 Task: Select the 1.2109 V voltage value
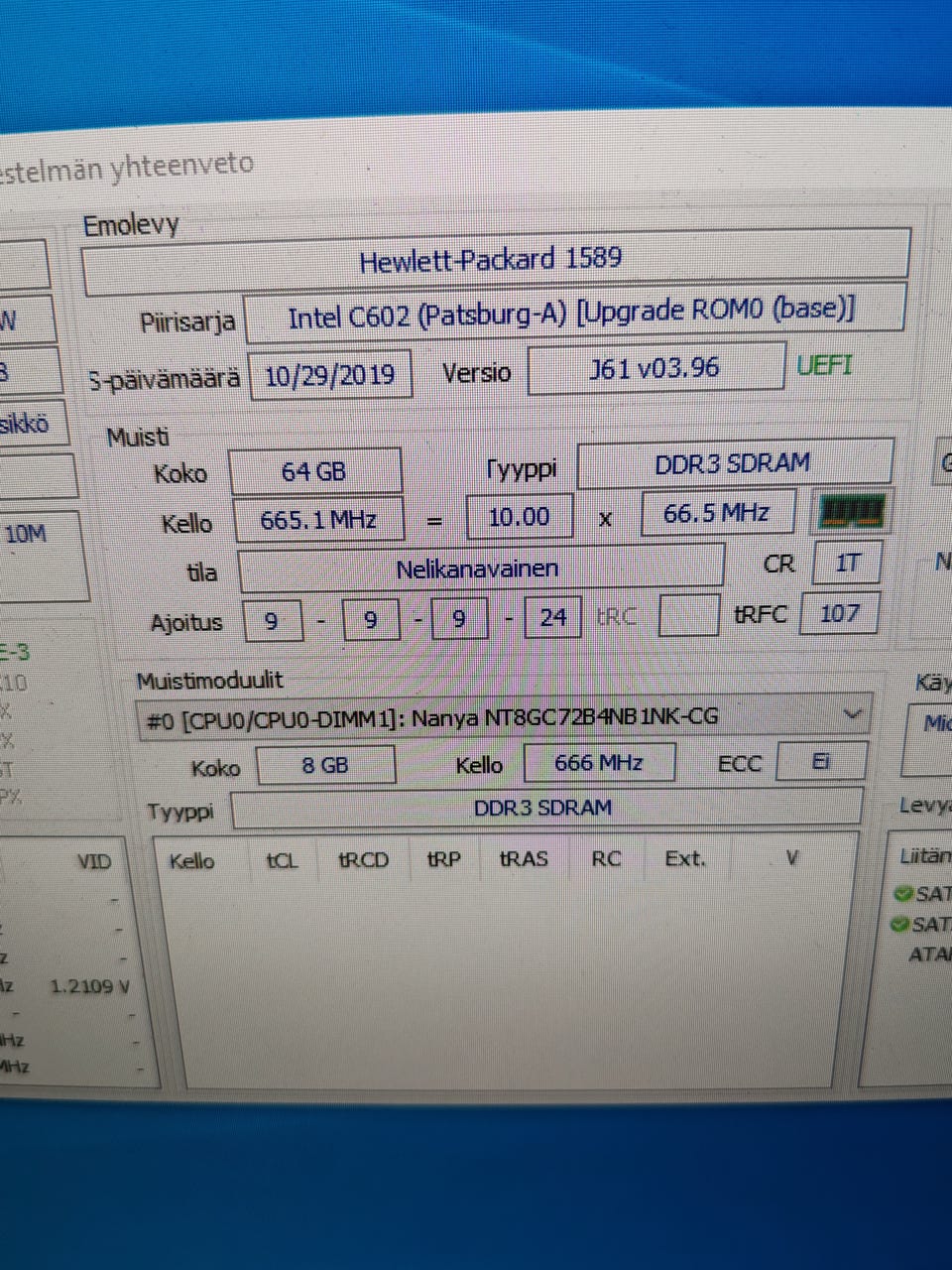89,987
